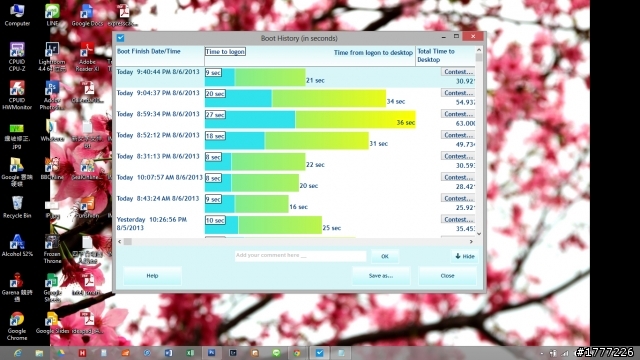Screen dimensions: 640x360
Task: Switch to Lightroom in taskbar
Action: pos(233,353)
